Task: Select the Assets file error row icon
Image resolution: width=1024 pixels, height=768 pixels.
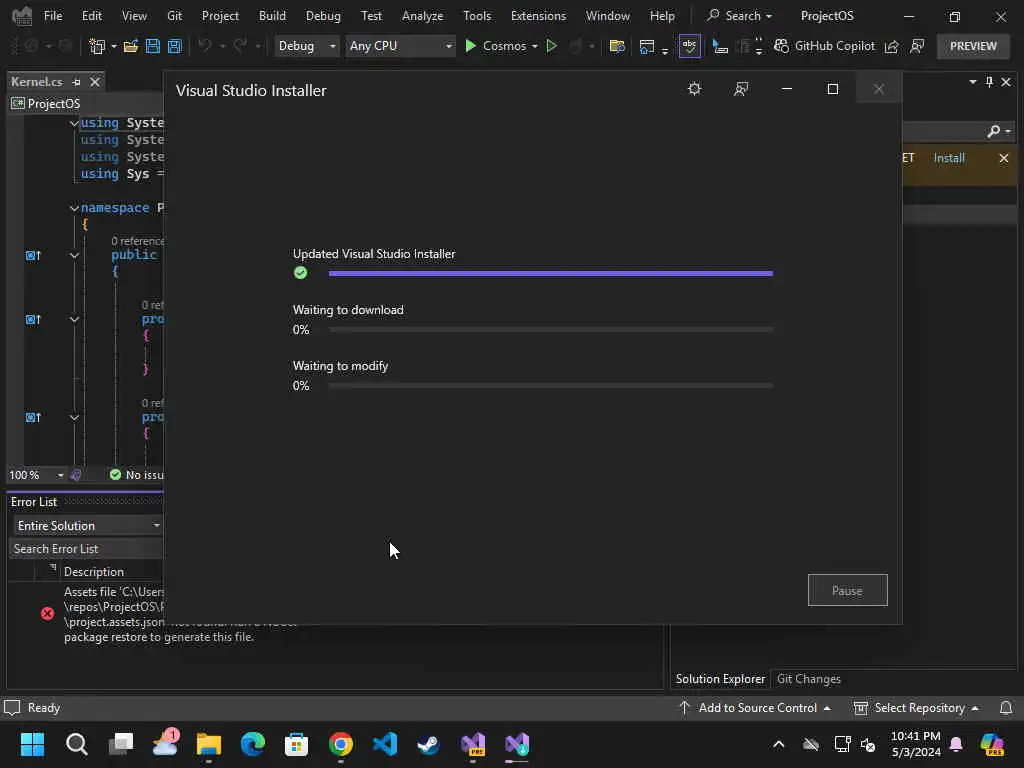Action: pos(47,613)
